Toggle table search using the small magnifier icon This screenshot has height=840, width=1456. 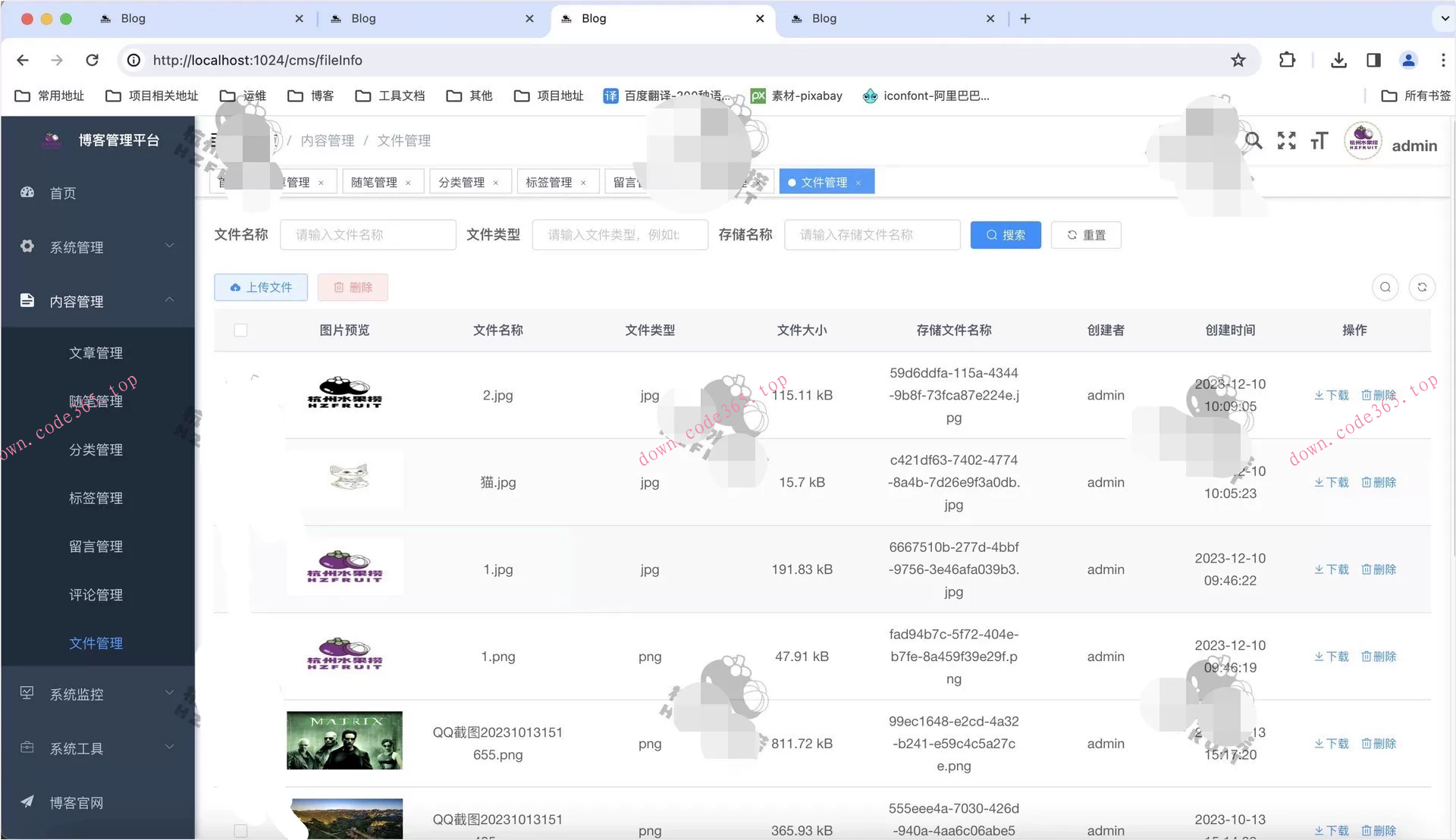(1385, 287)
